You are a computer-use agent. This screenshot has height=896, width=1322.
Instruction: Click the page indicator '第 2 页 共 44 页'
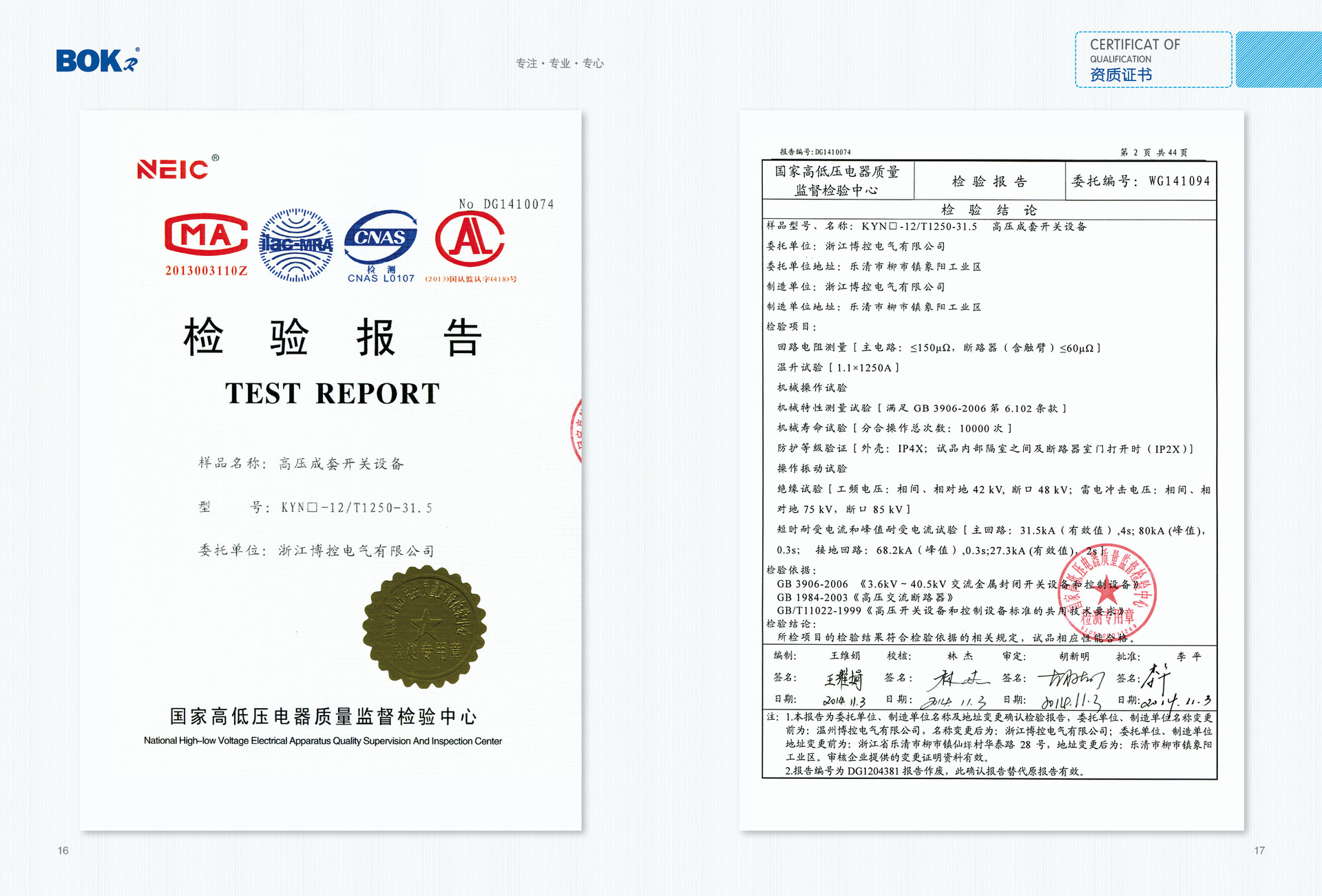[1153, 152]
